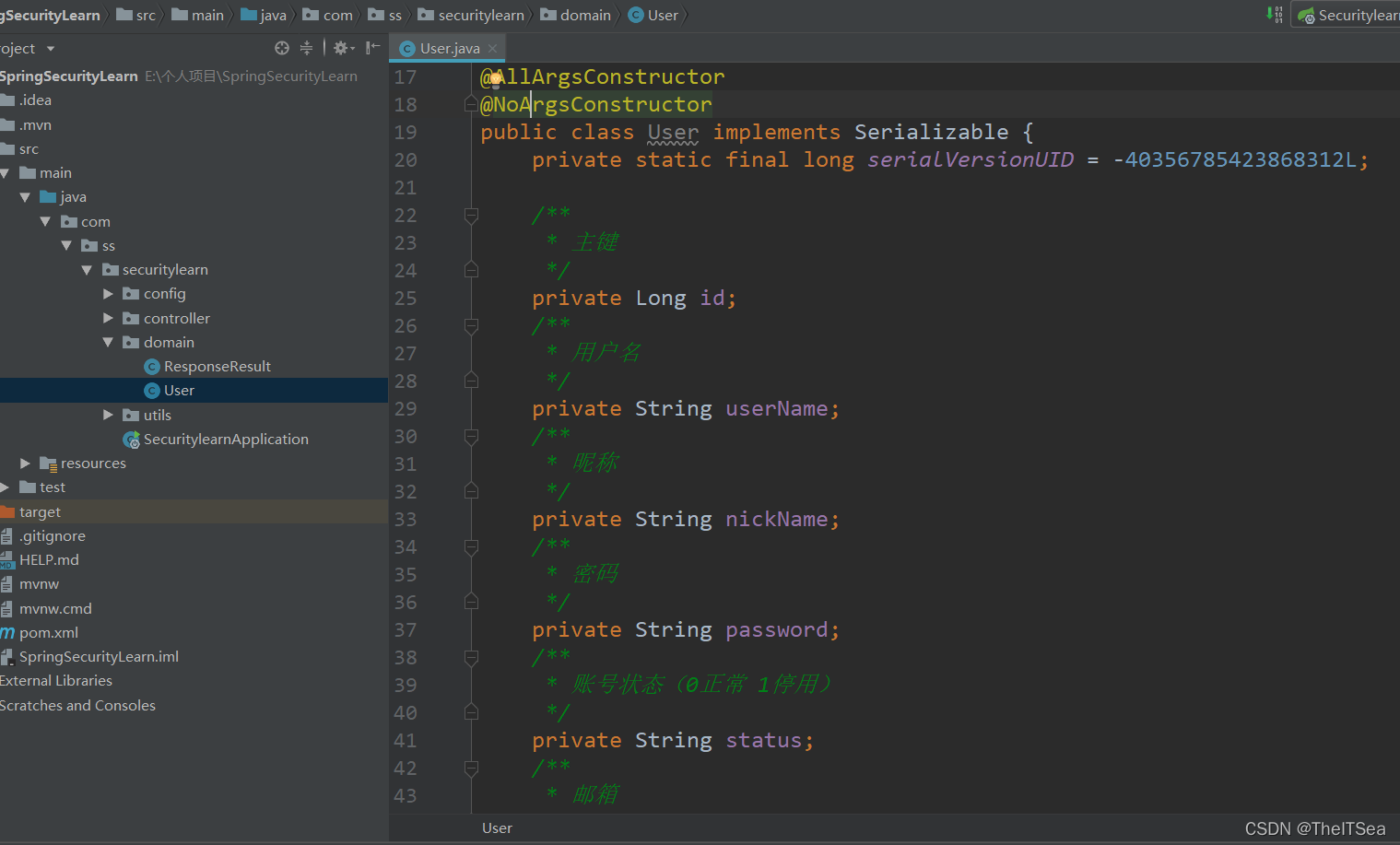Open SecuritylearnApplication class in tree
1400x845 pixels.
[216, 440]
